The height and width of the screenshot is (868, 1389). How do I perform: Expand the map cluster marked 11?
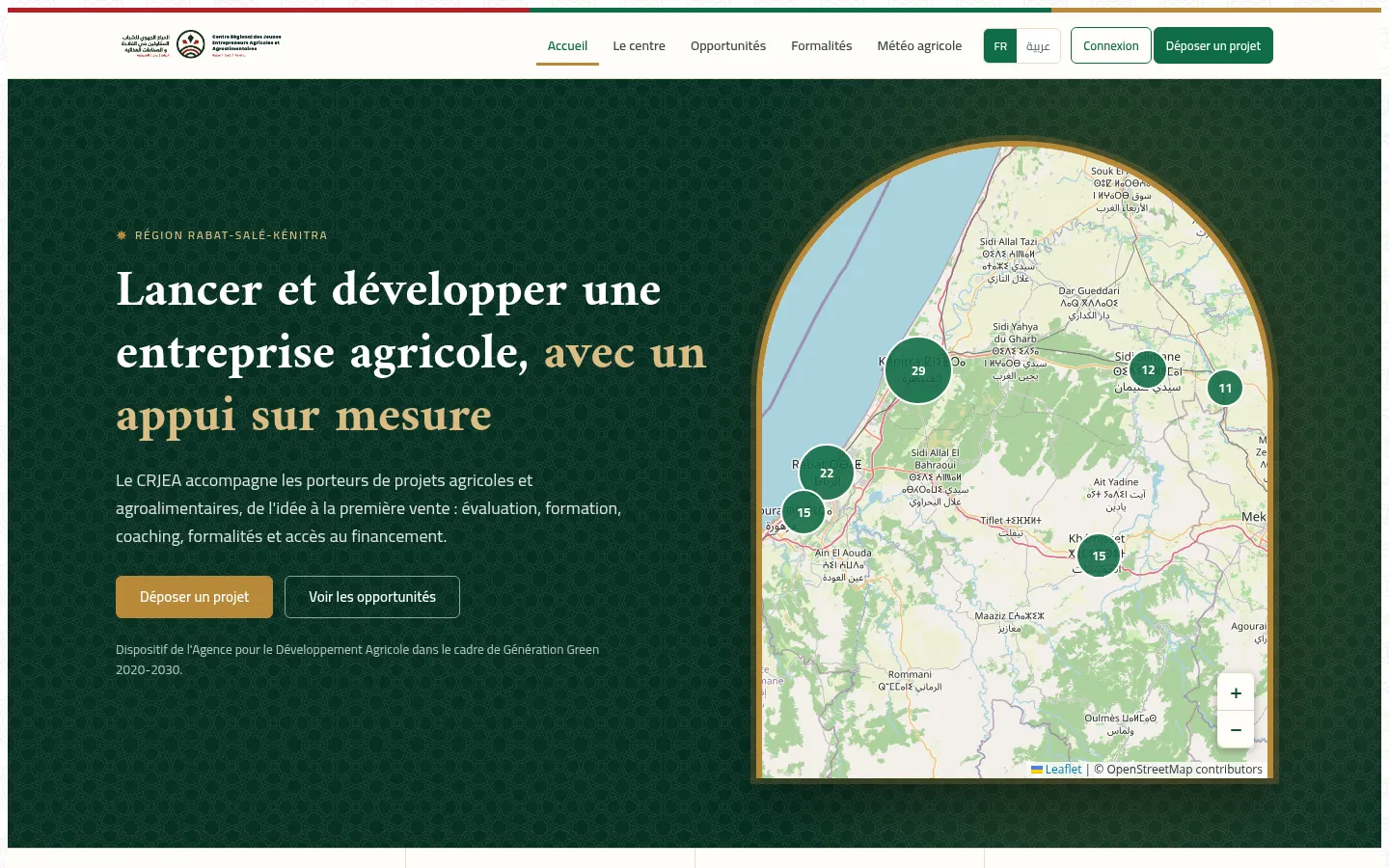[1225, 388]
